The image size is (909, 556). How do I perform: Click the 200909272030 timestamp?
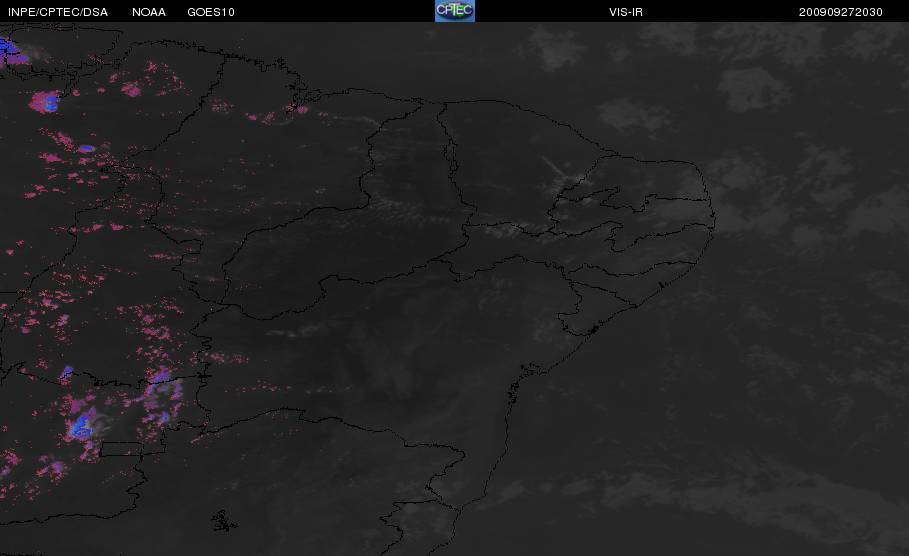[x=841, y=12]
